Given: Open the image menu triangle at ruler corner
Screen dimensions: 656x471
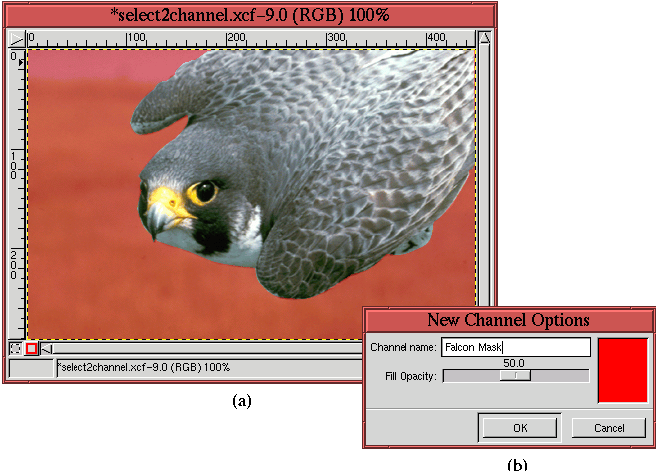Looking at the screenshot, I should pos(16,39).
